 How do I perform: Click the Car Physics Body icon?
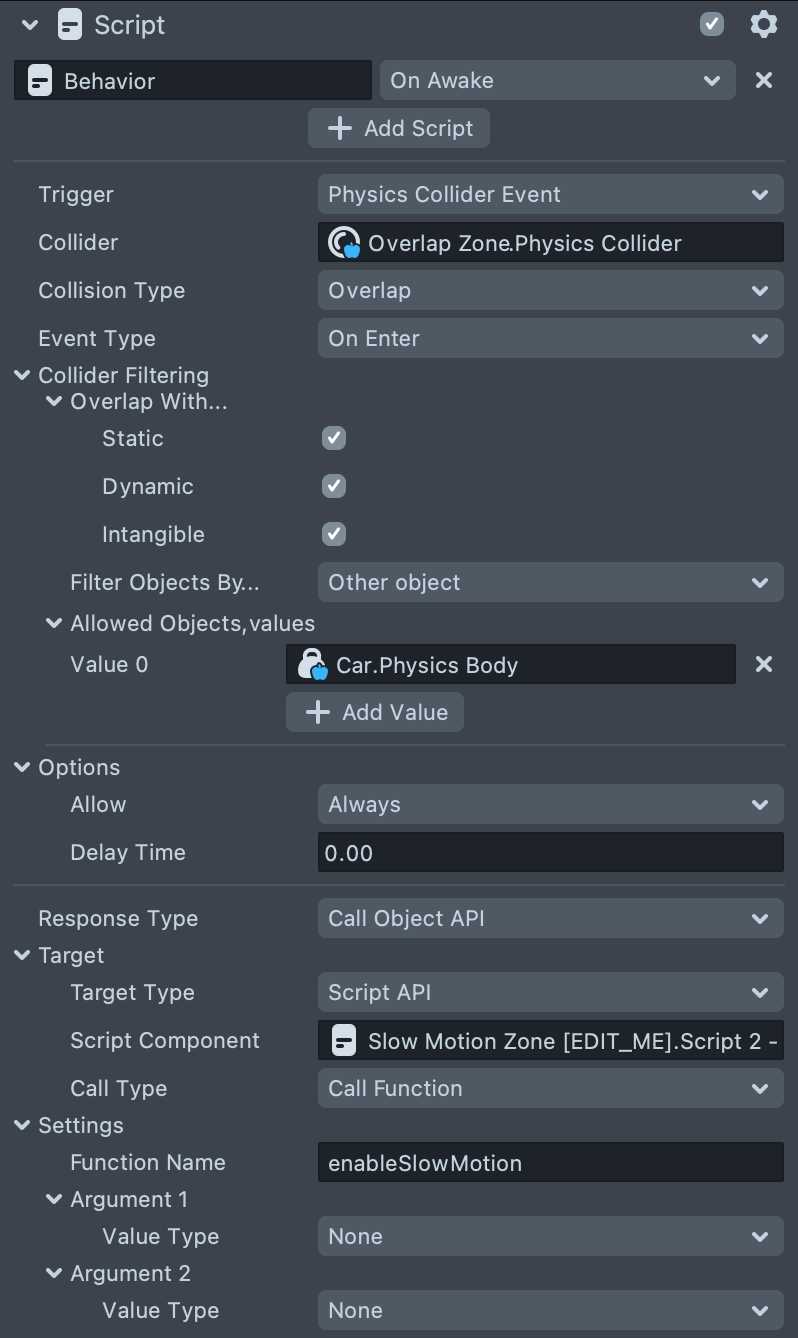tap(313, 665)
